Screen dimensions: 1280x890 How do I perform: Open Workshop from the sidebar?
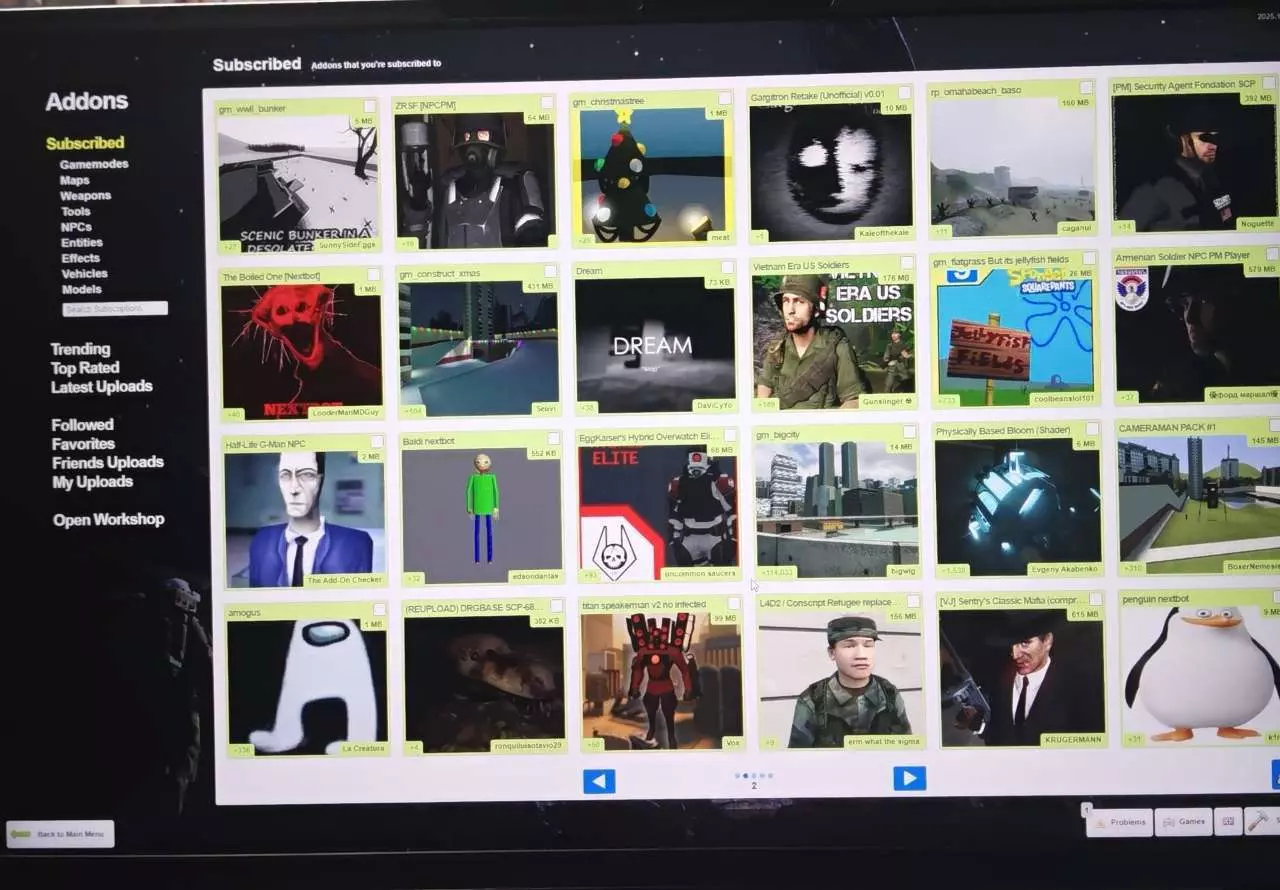pyautogui.click(x=109, y=519)
